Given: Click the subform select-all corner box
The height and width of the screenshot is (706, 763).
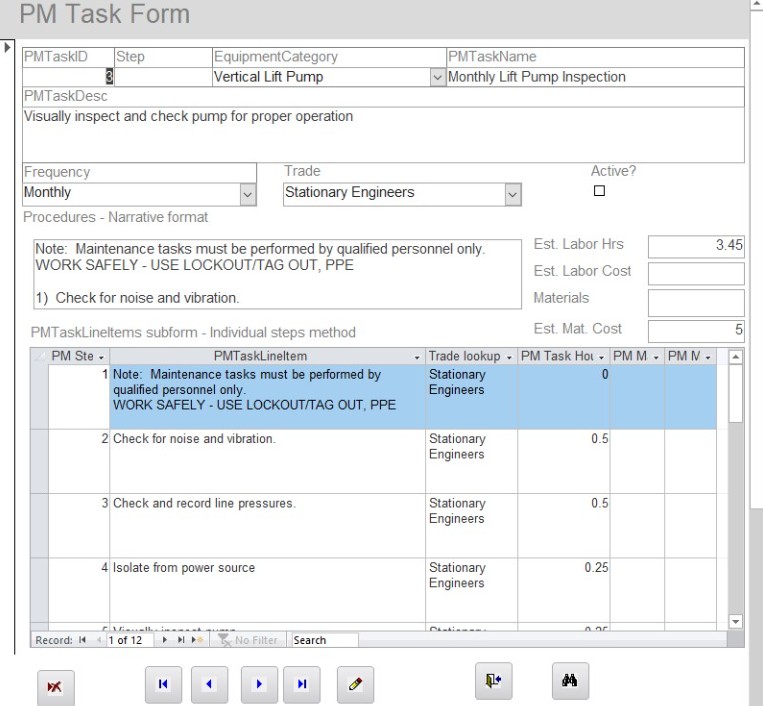Looking at the screenshot, I should point(39,357).
